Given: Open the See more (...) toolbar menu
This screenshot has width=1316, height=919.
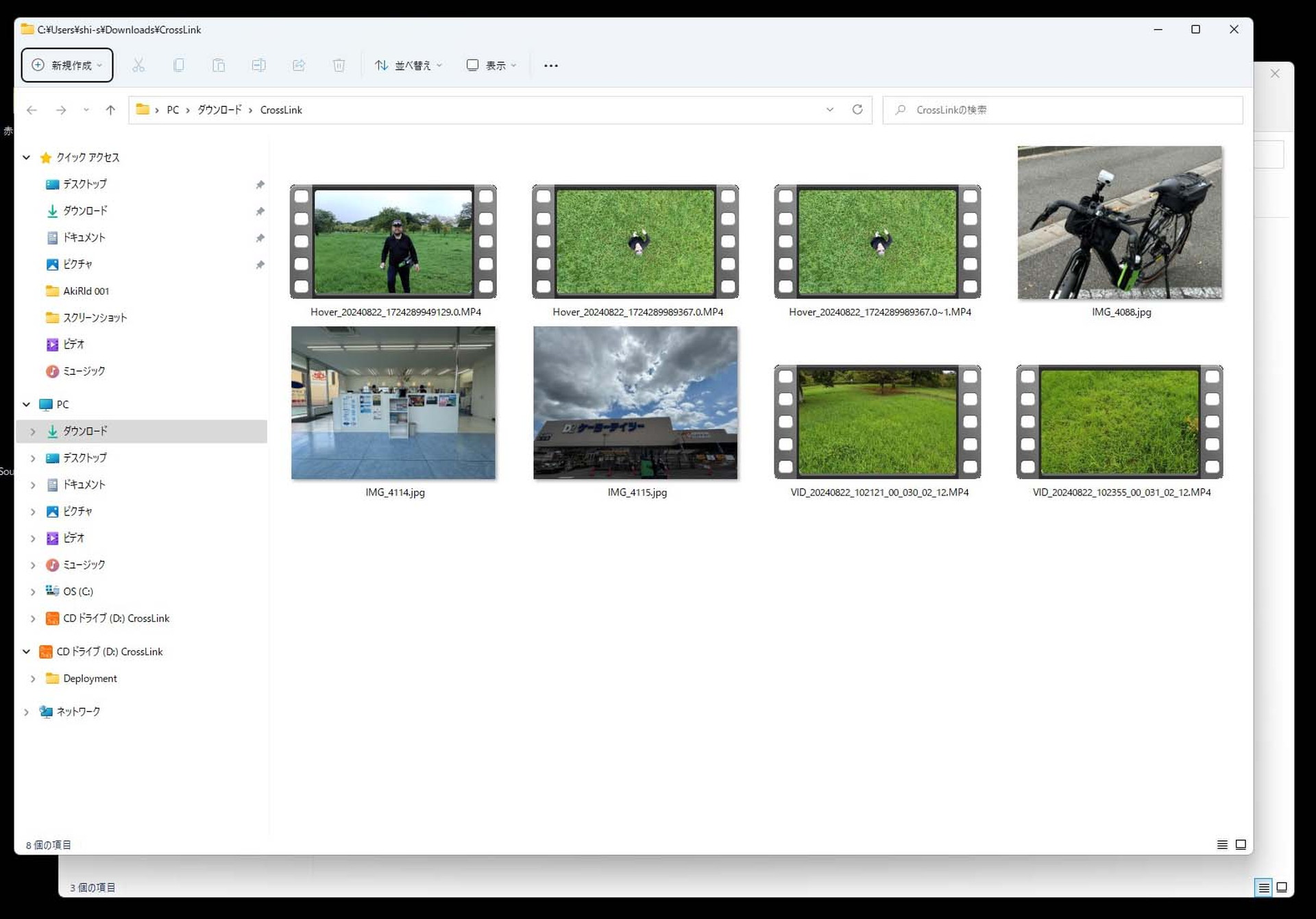Looking at the screenshot, I should click(x=551, y=65).
